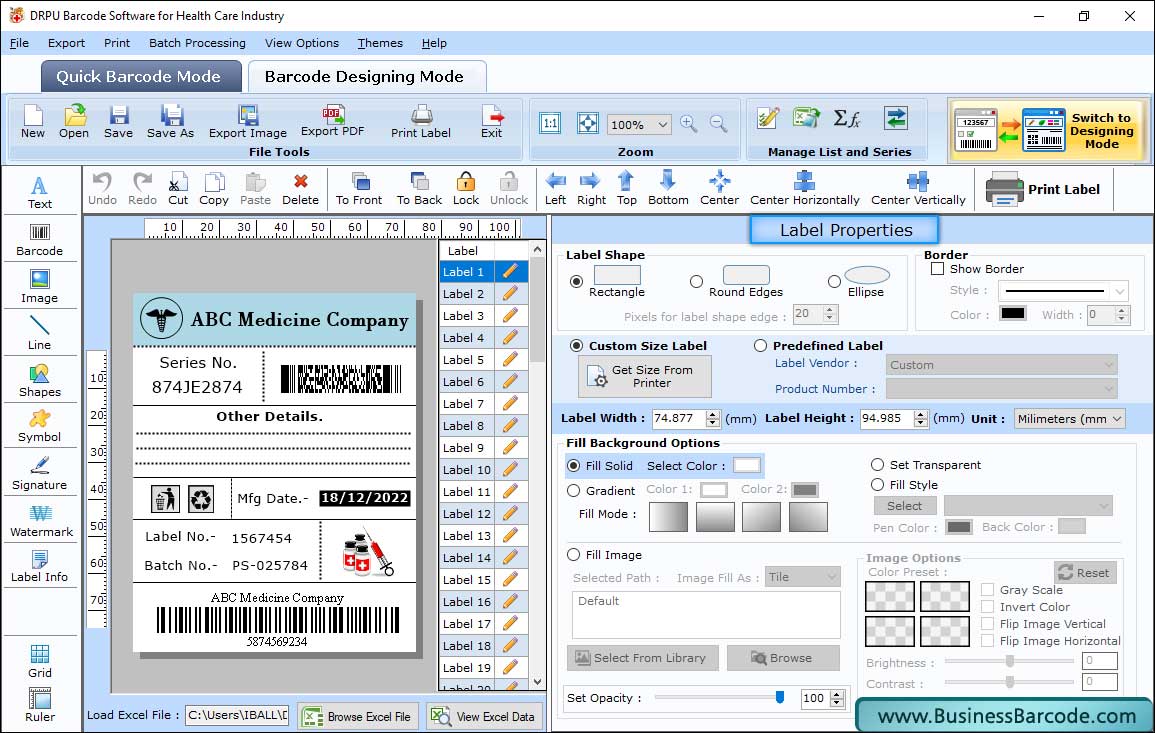Viewport: 1155px width, 733px height.
Task: Open the Label Vendor dropdown
Action: click(x=1001, y=365)
